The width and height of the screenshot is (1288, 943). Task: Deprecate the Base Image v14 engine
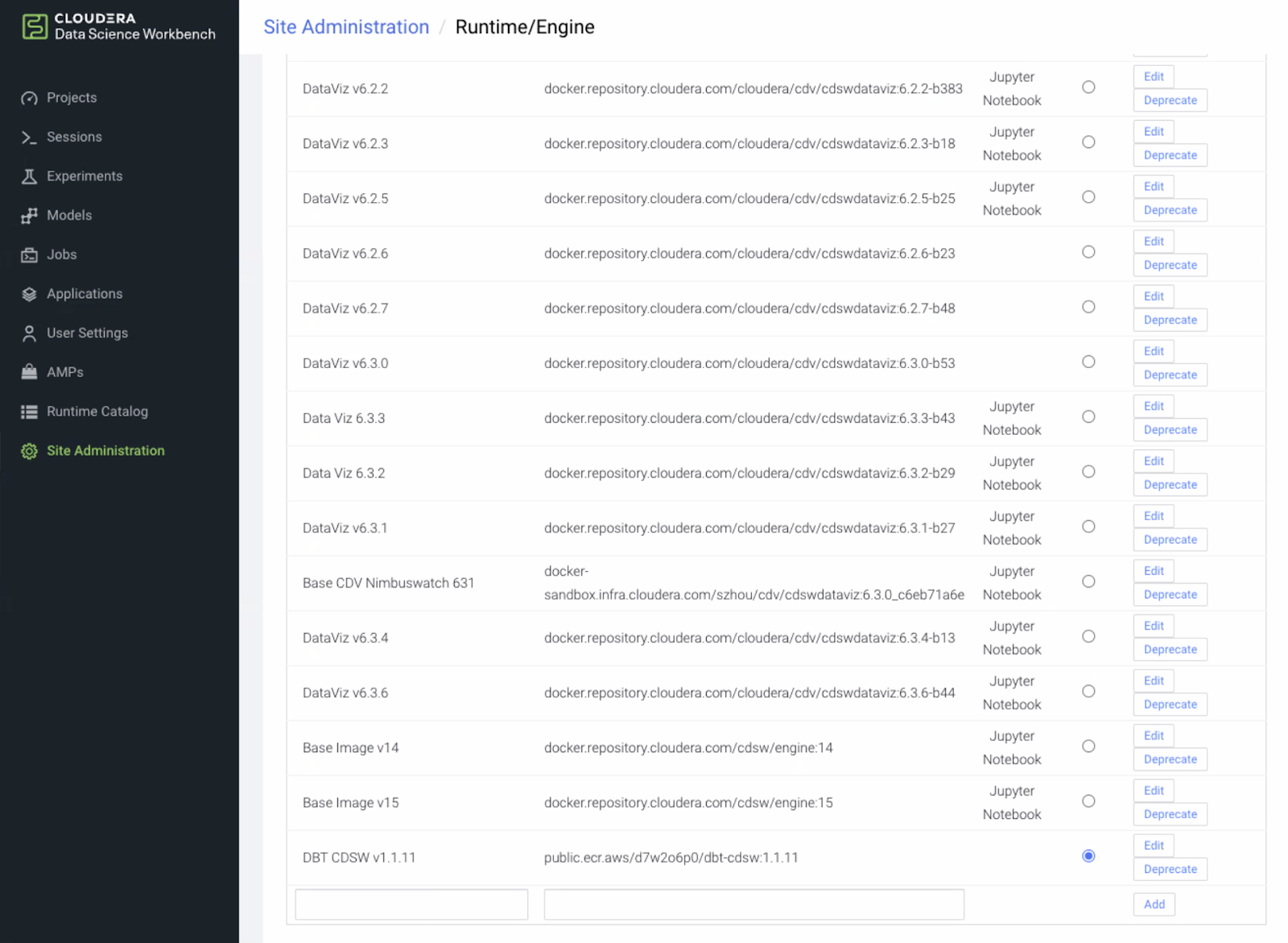(1170, 759)
